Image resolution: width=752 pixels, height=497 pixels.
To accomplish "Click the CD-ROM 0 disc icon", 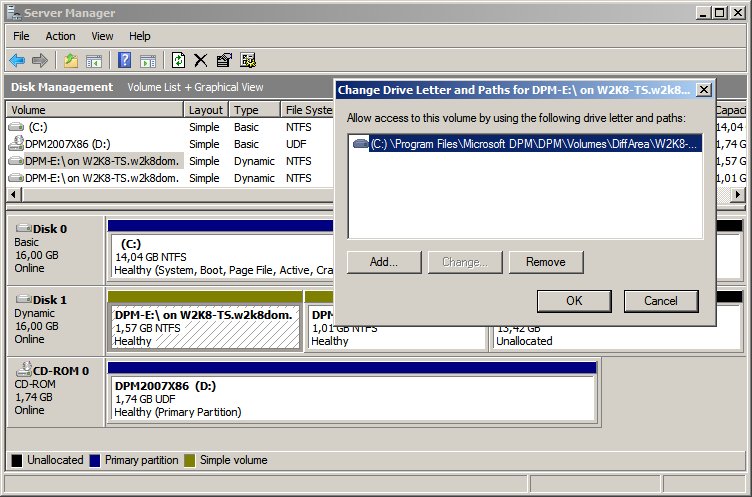I will coord(24,369).
